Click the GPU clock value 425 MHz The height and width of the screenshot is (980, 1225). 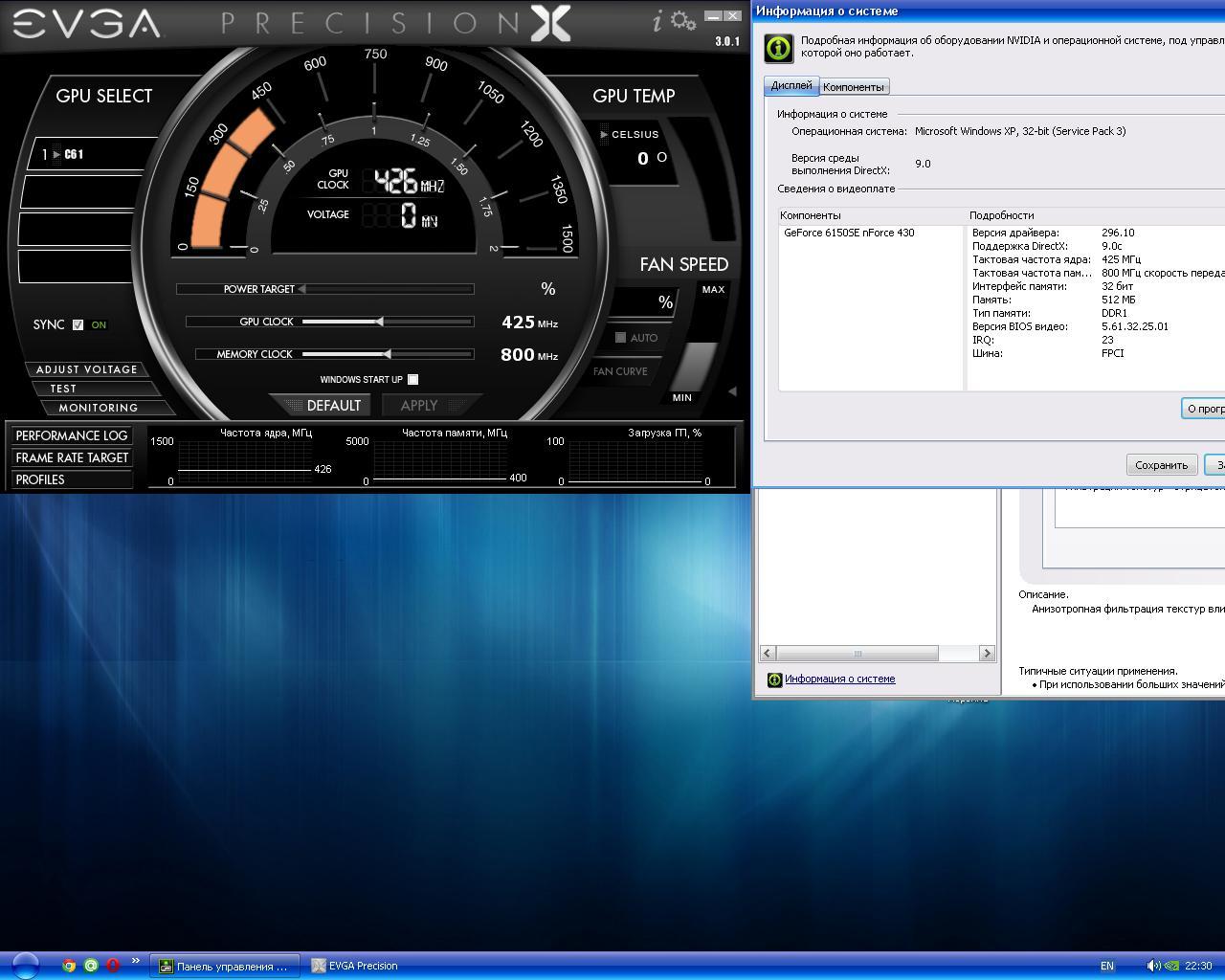click(x=529, y=323)
